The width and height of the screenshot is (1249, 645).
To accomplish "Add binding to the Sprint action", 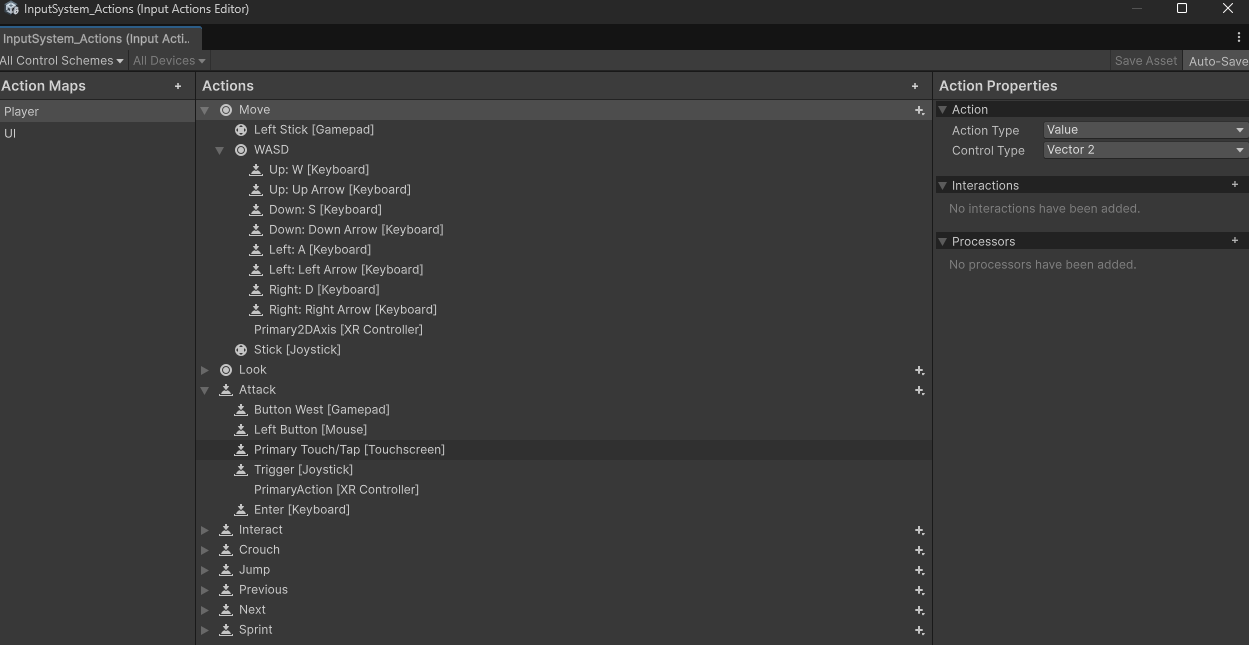I will 919,630.
